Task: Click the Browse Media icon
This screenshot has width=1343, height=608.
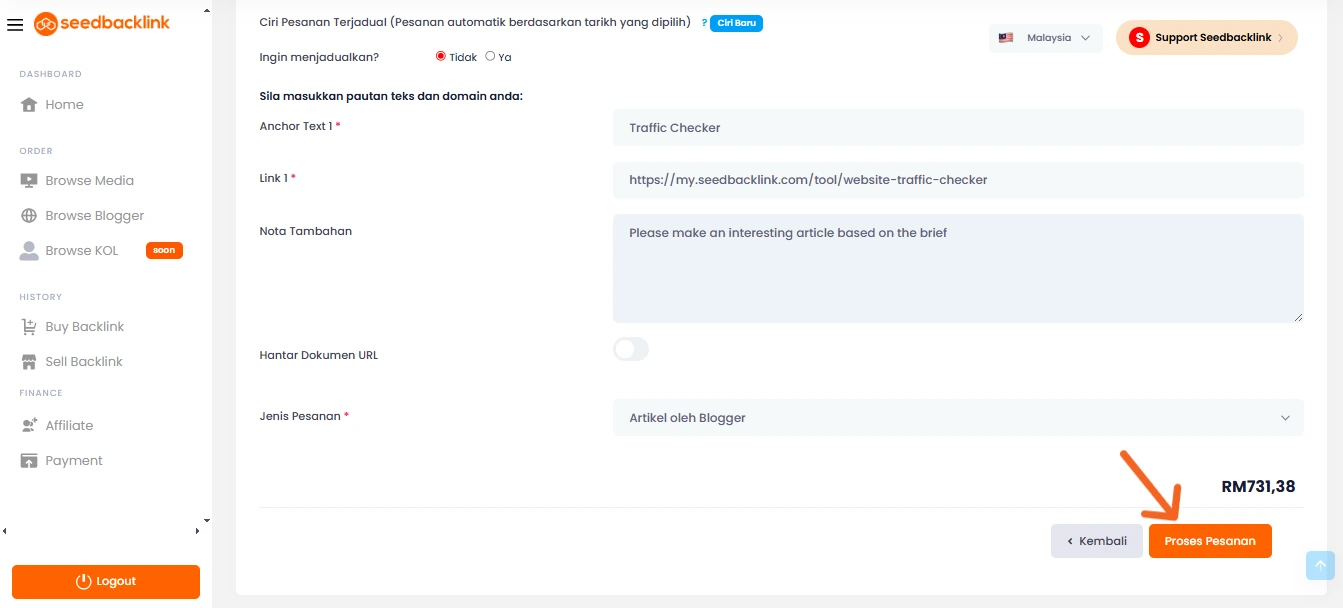Action: point(28,181)
